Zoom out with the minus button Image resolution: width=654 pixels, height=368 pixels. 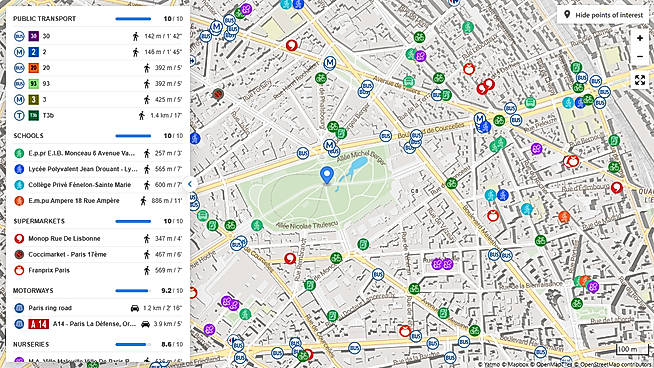click(640, 57)
